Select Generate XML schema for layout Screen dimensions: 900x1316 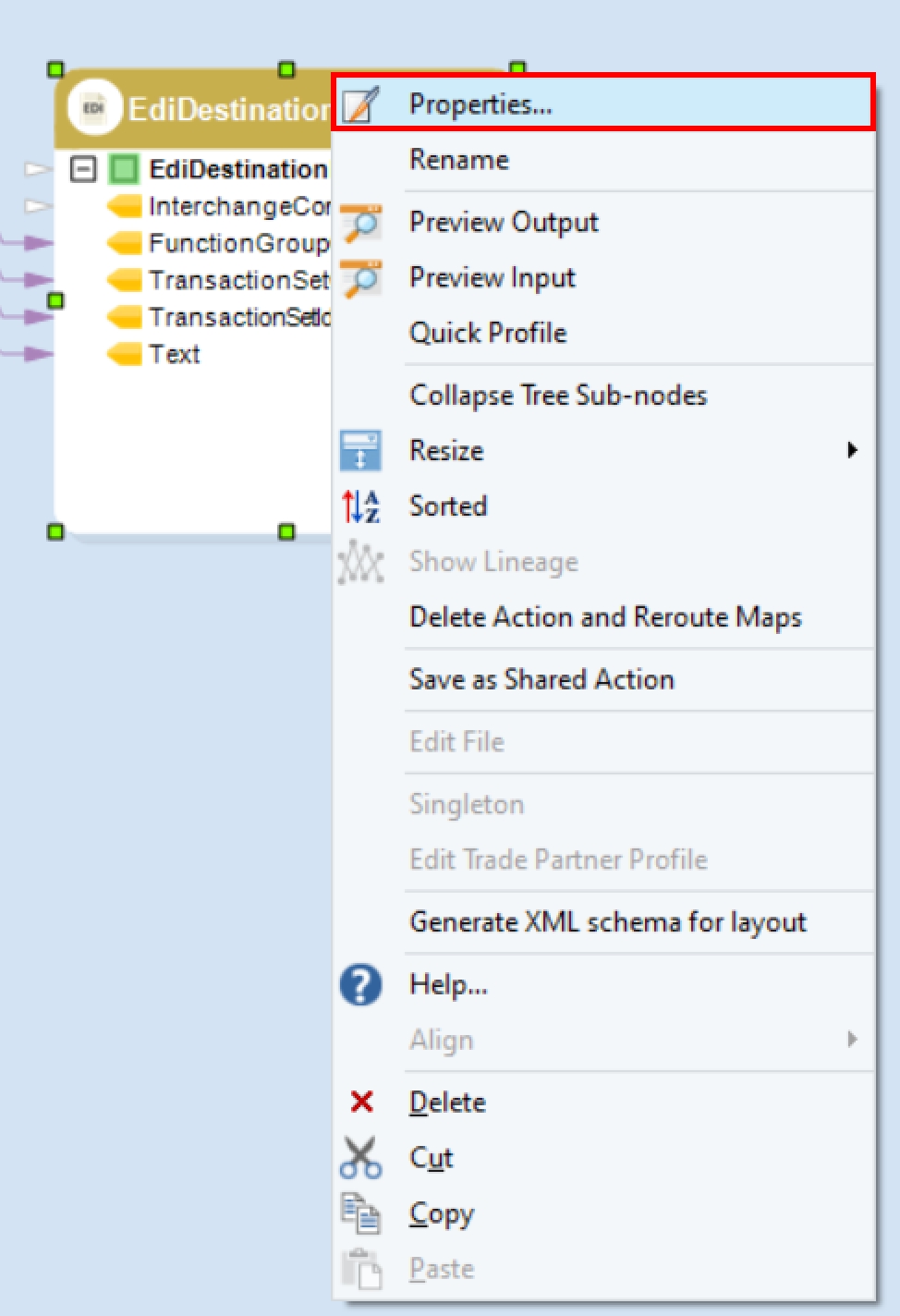[x=608, y=921]
